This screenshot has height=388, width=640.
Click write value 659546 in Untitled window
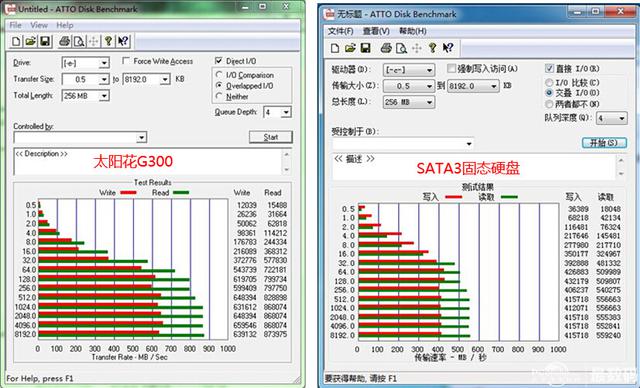(244, 325)
